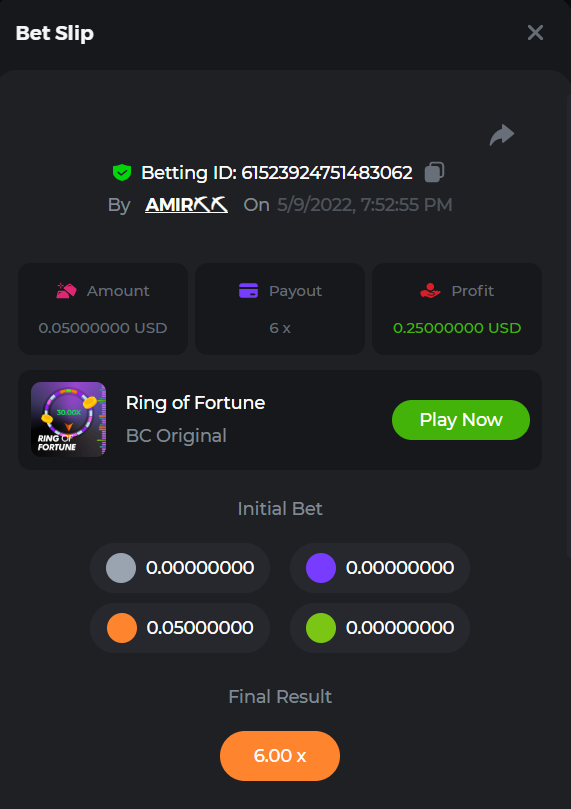Click the purple Payout card icon
571x809 pixels.
(x=249, y=291)
